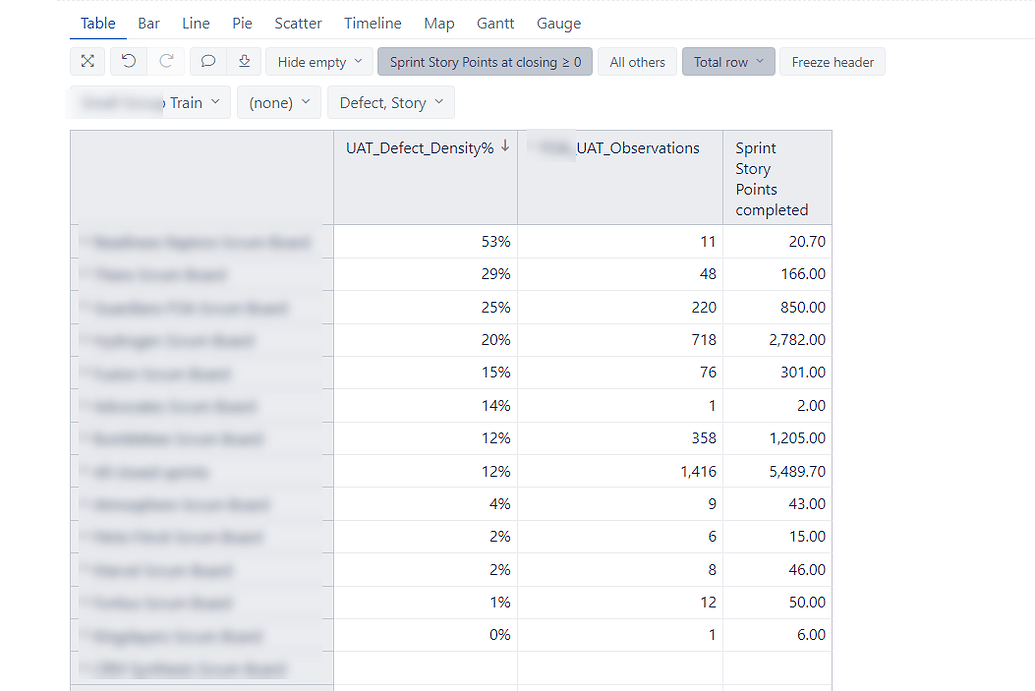1035x691 pixels.
Task: Click the undo icon
Action: tap(127, 61)
